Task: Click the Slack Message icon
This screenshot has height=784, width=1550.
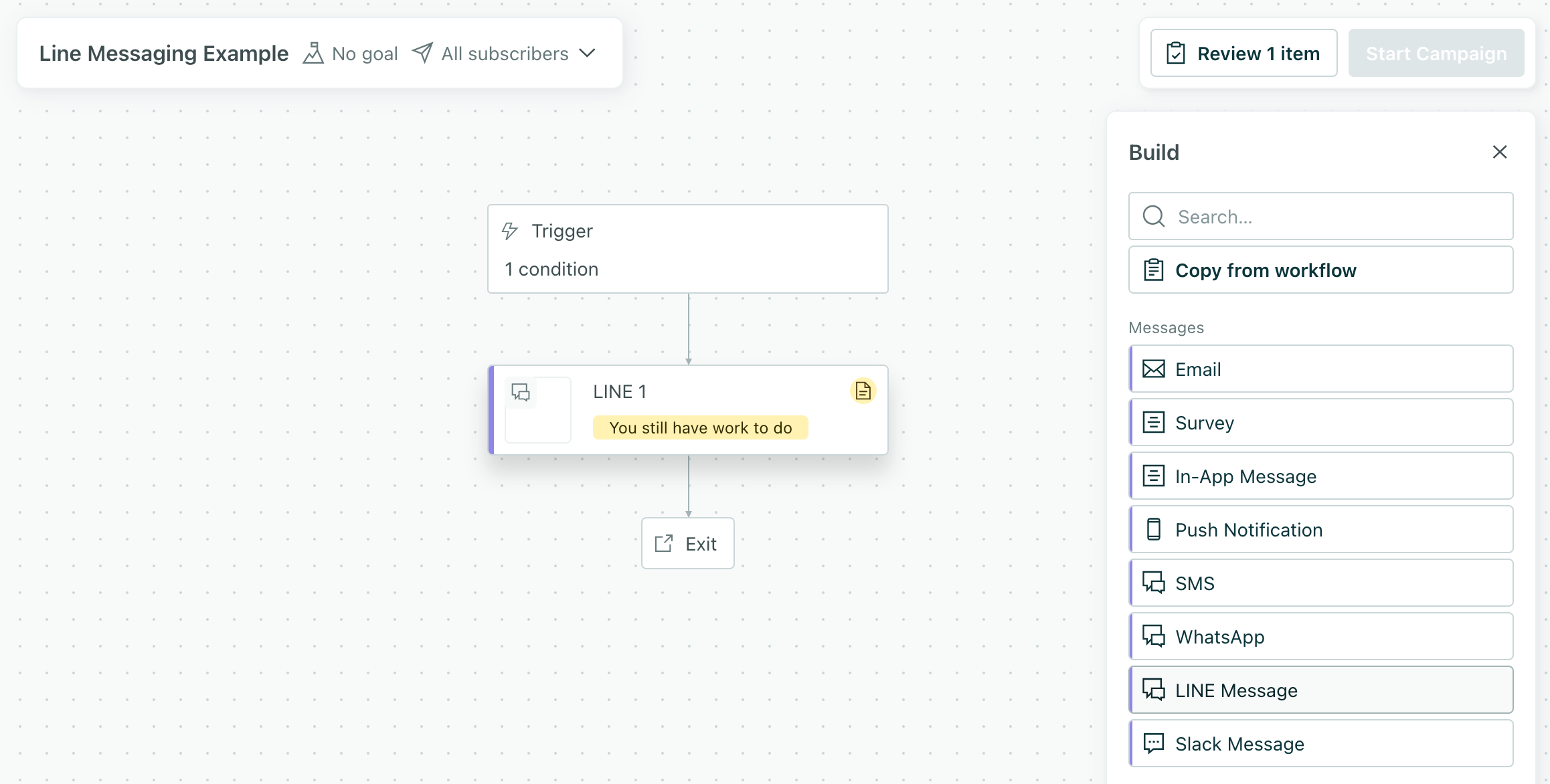Action: (1154, 743)
